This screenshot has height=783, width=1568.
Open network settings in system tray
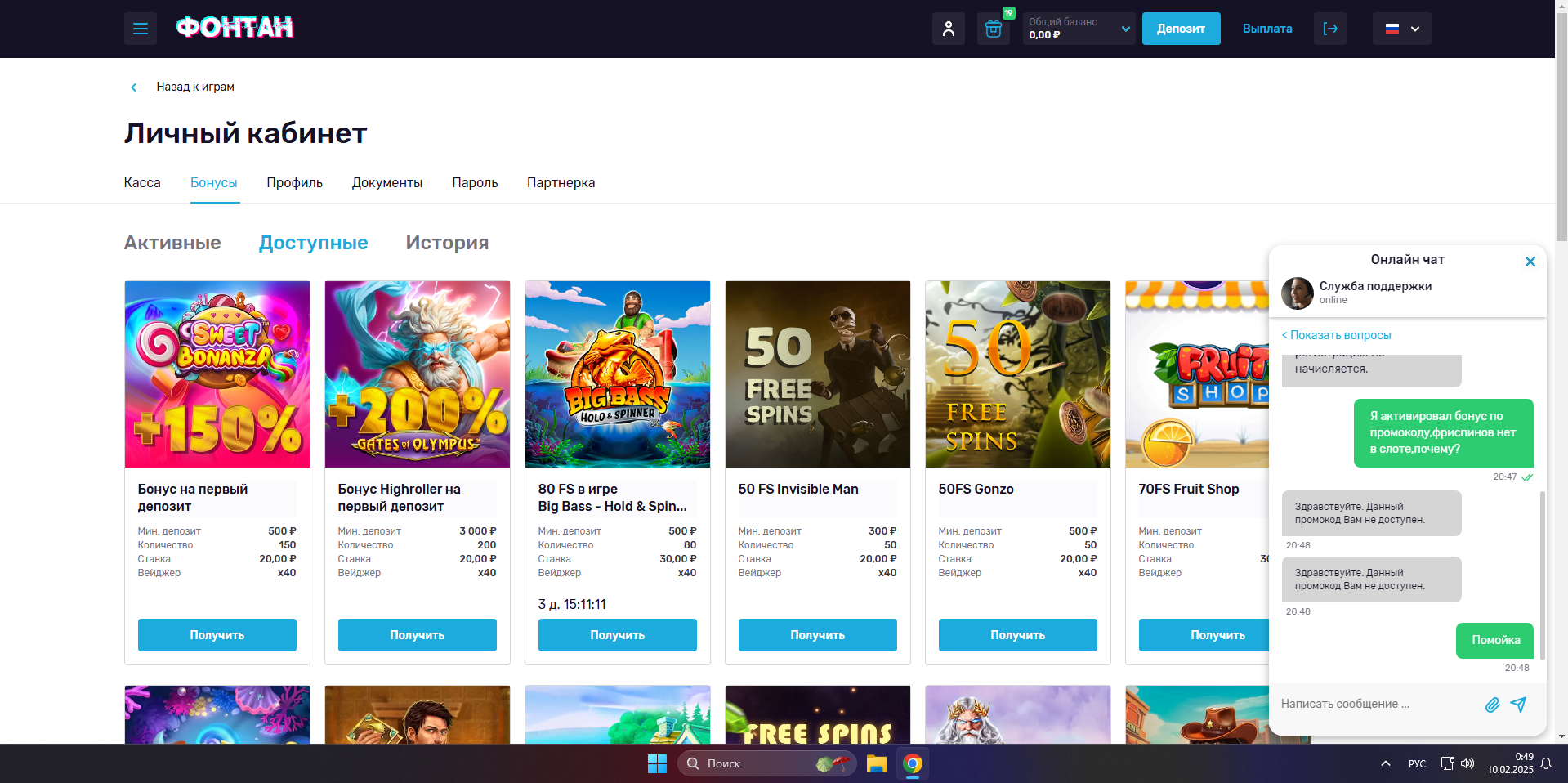[1447, 763]
